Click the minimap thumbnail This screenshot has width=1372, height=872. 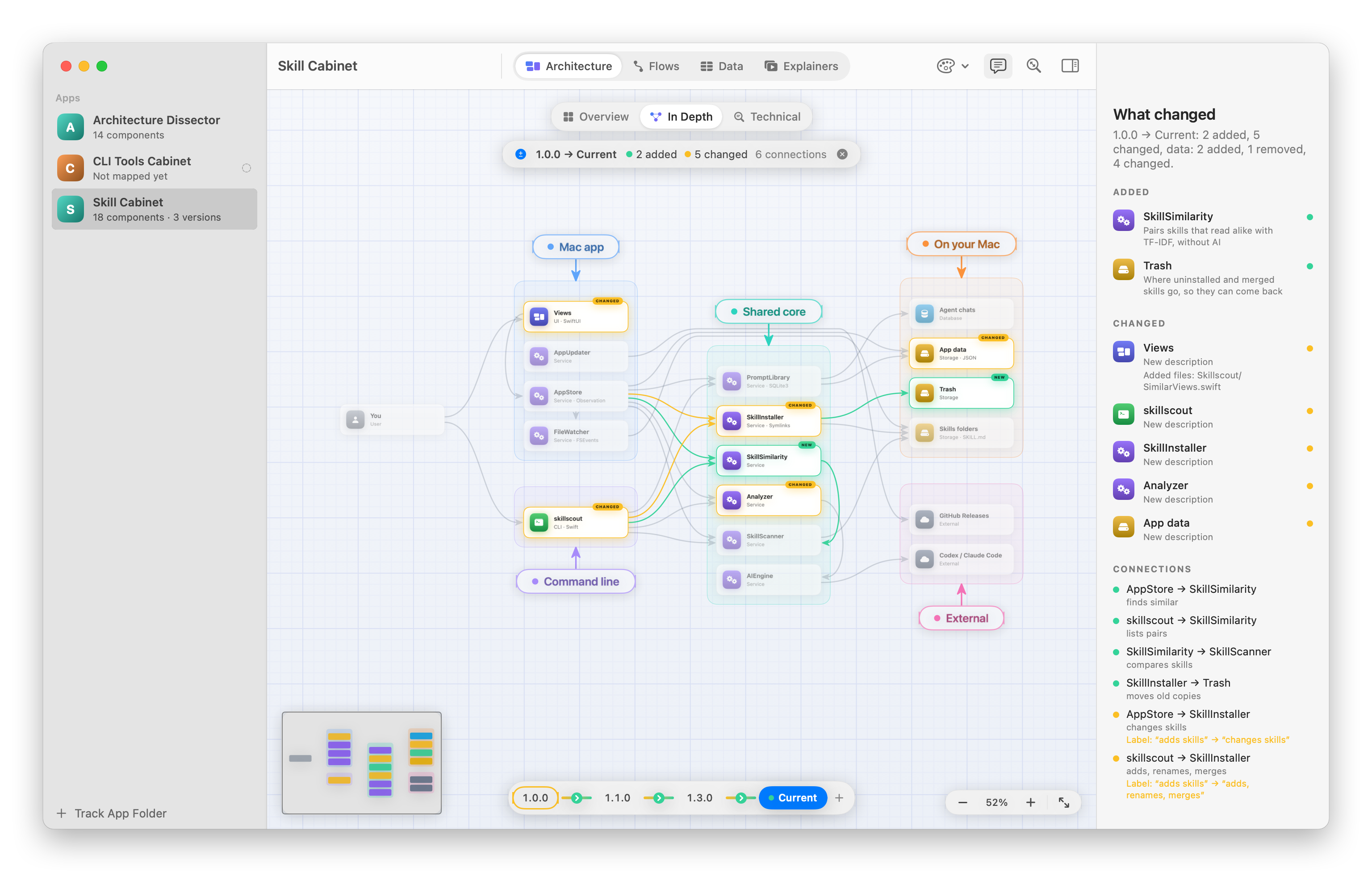click(361, 763)
